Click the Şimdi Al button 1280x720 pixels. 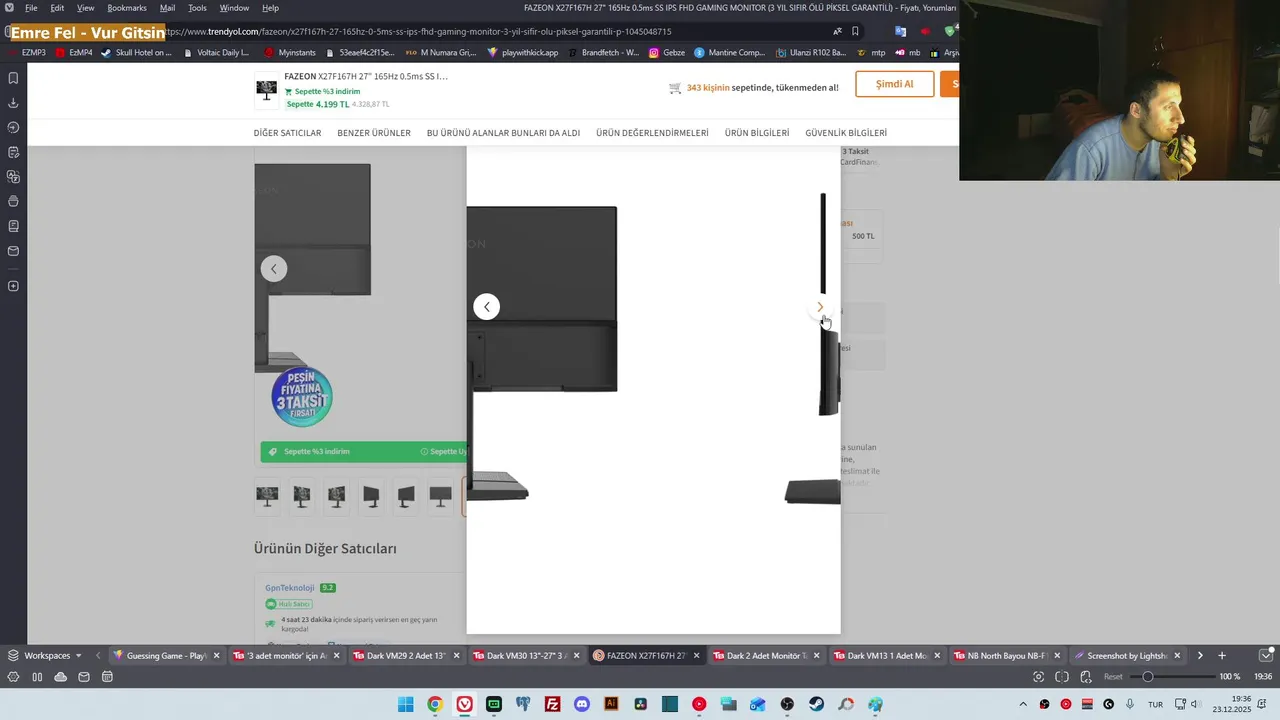tap(894, 84)
